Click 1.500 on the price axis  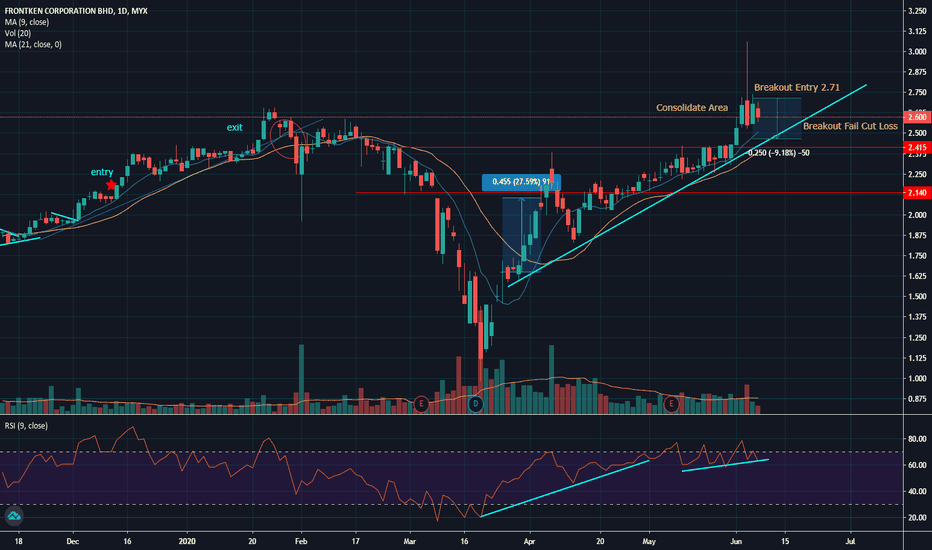tap(917, 296)
